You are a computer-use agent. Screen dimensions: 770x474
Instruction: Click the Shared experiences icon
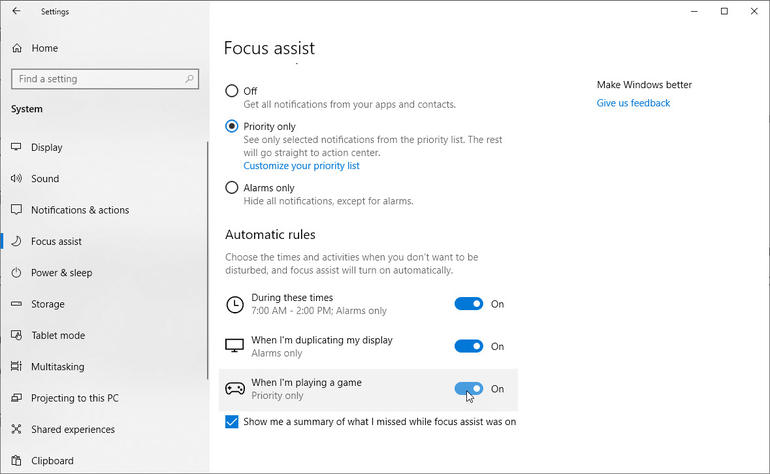point(16,429)
